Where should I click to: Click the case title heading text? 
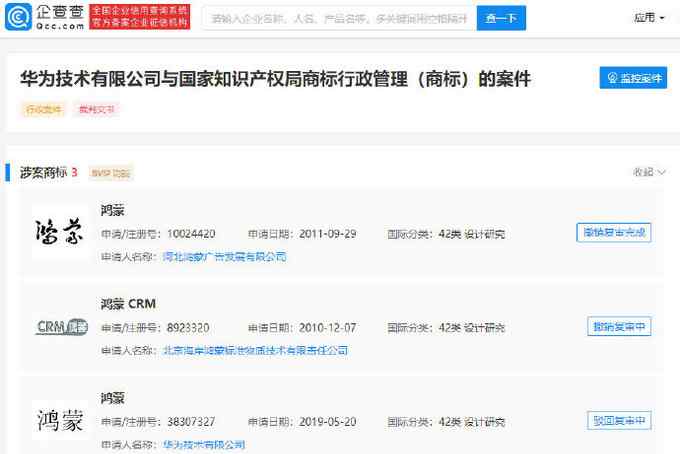click(x=275, y=79)
